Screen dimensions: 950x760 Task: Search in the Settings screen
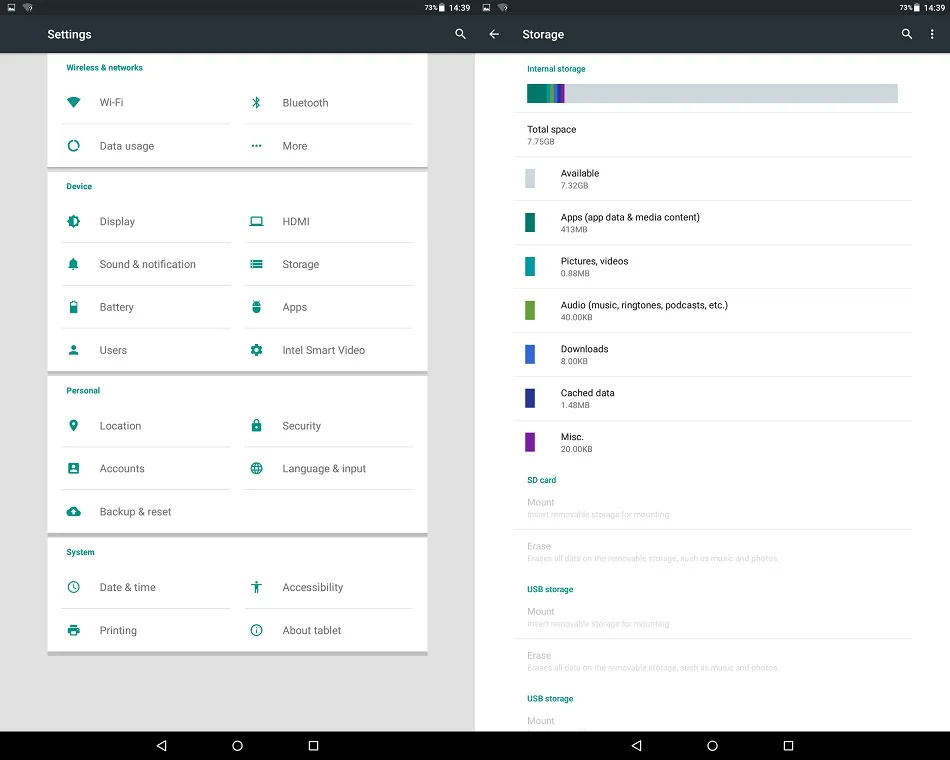[x=460, y=34]
